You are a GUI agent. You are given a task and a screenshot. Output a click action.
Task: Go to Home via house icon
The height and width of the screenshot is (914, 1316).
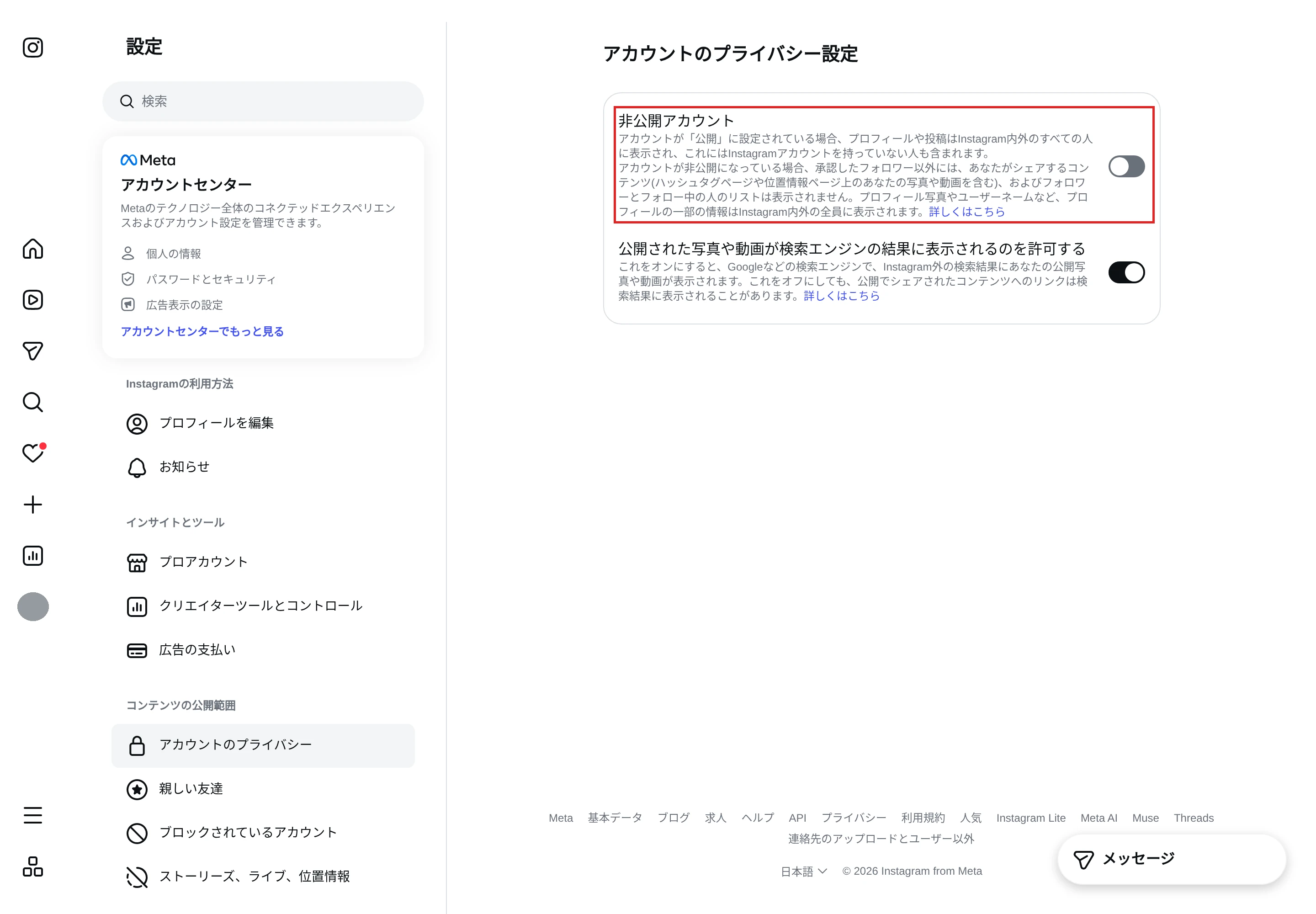click(x=32, y=249)
